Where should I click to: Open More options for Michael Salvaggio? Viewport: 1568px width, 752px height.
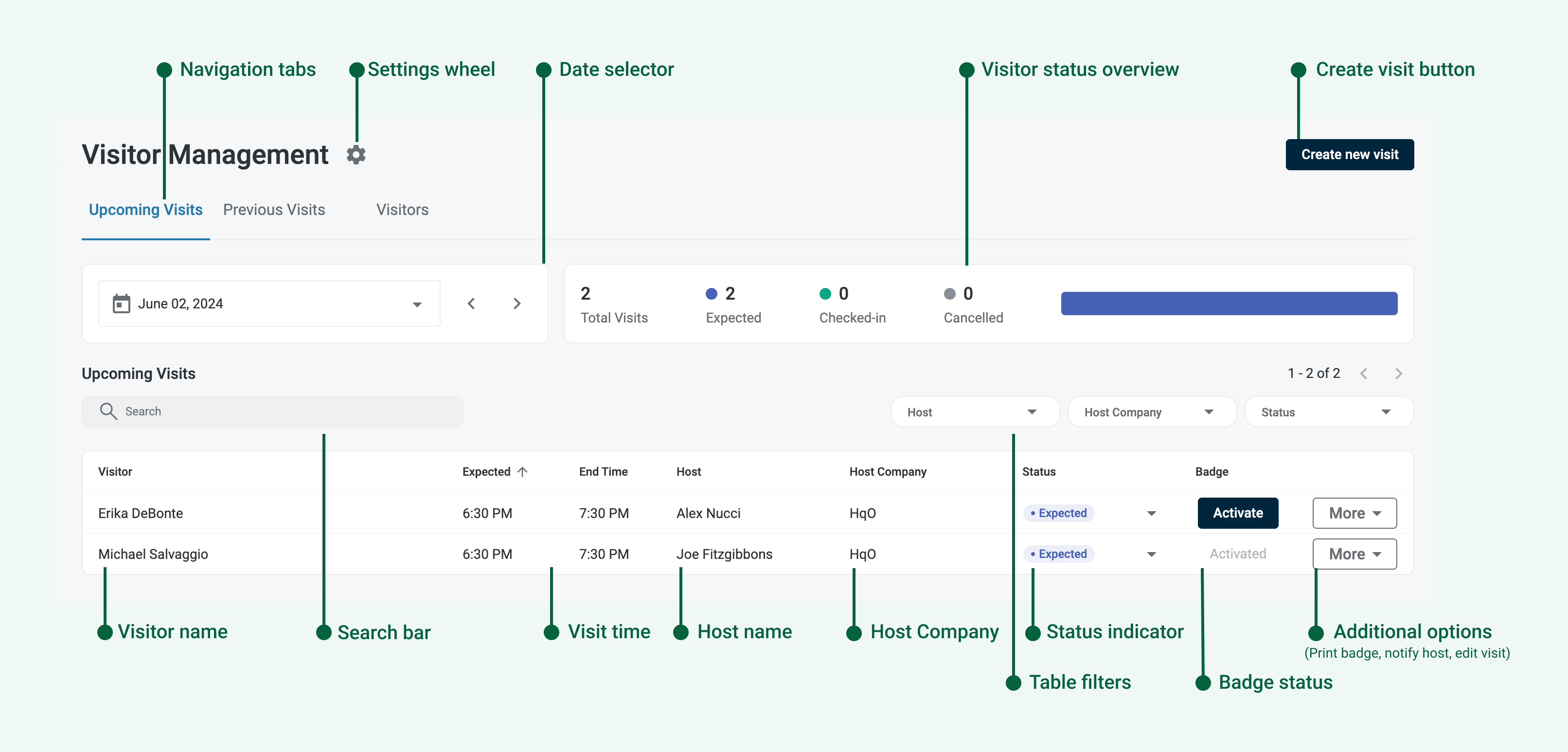(x=1354, y=554)
